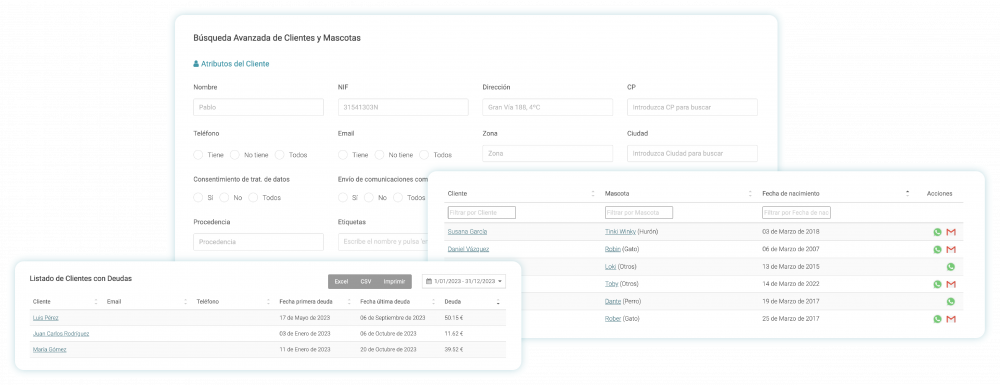Open WhatsApp for Loki (Otros) row
This screenshot has height=385, width=1000.
click(951, 266)
